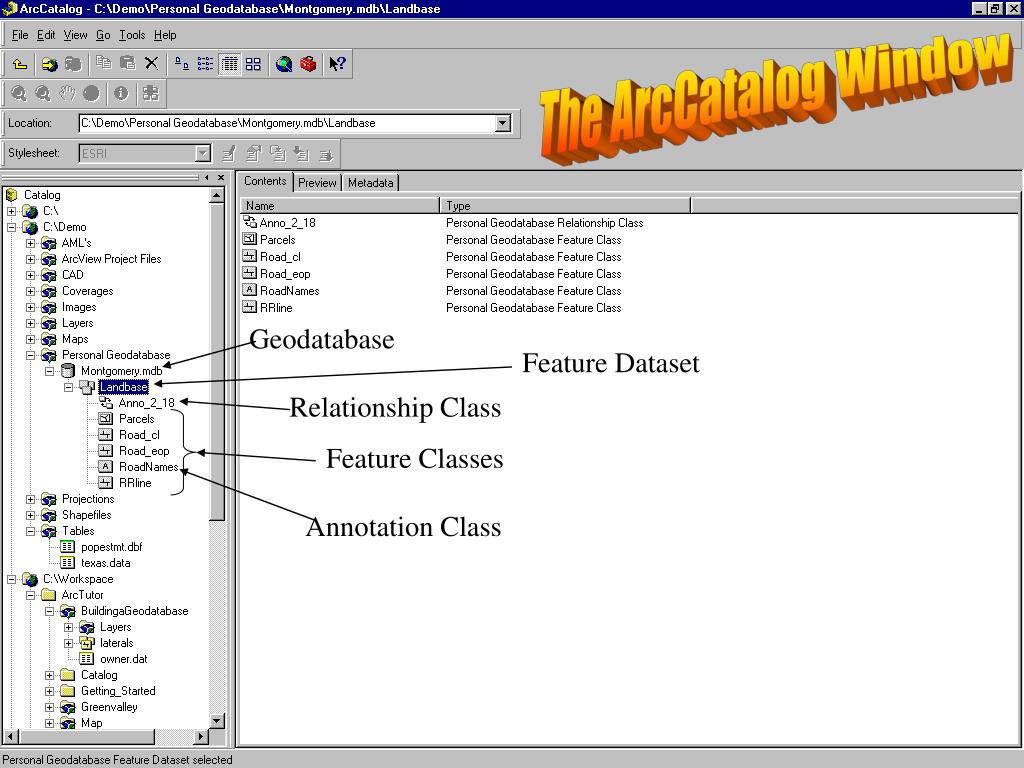Image resolution: width=1024 pixels, height=768 pixels.
Task: Select RoadNames in the Contents list
Action: tap(289, 291)
